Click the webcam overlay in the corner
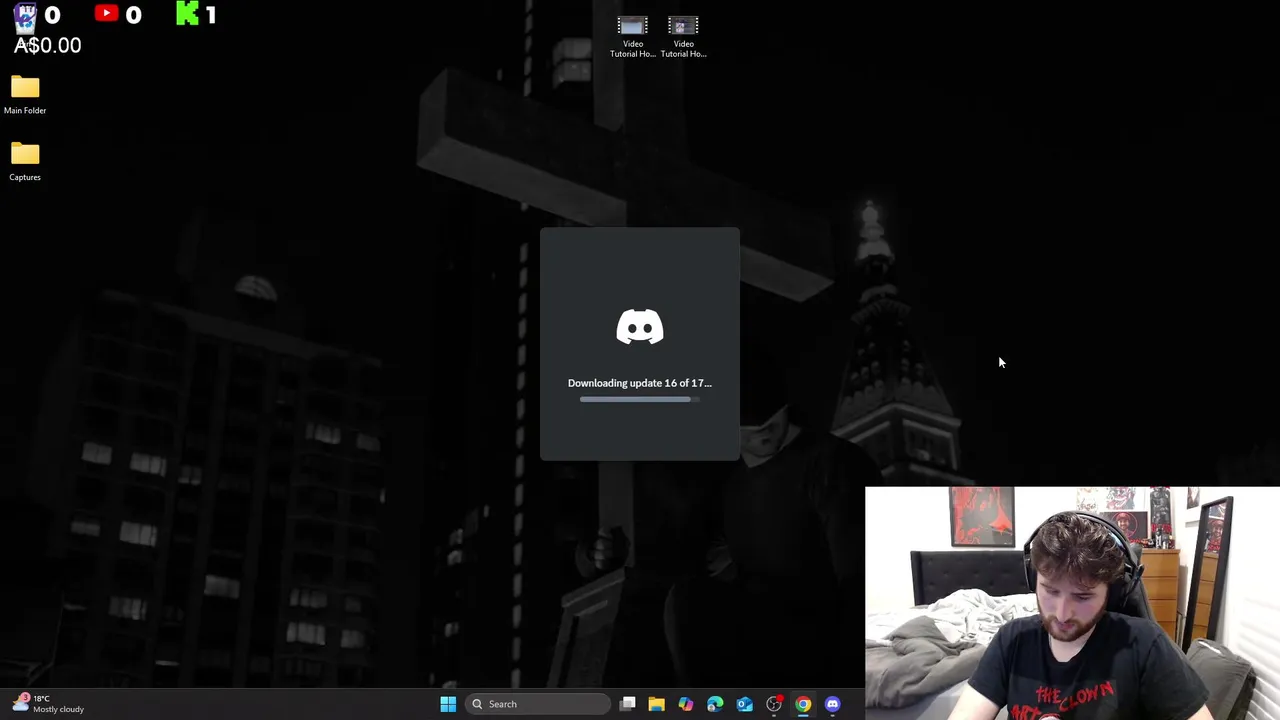 coord(1072,603)
